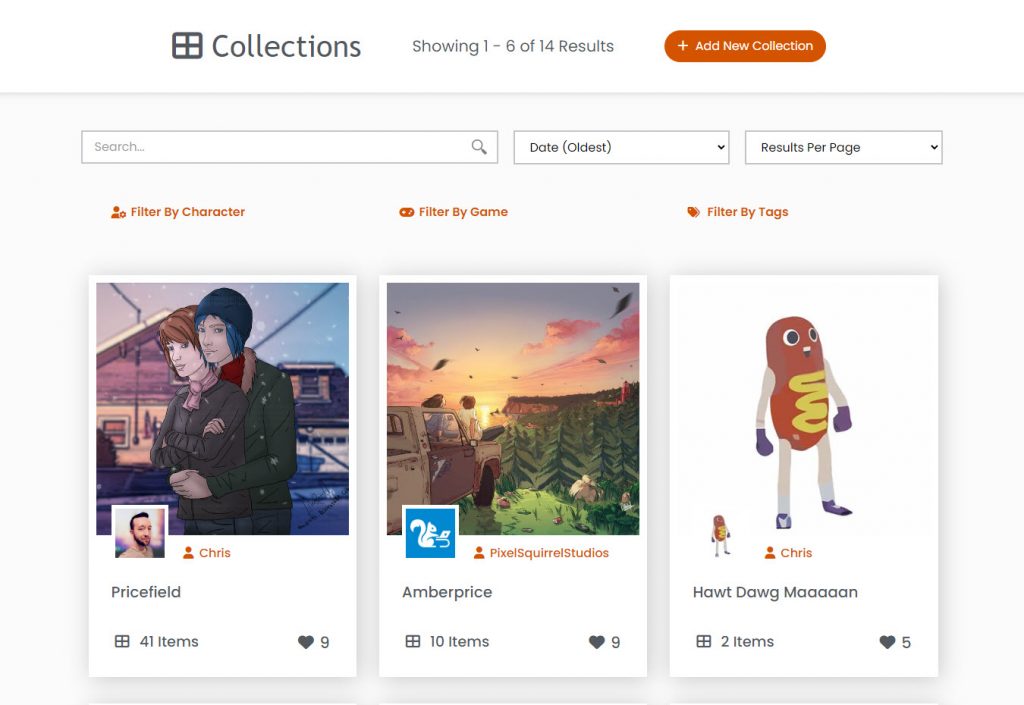Open Chris's profile from the Pricefield card
The width and height of the screenshot is (1024, 705).
click(x=213, y=552)
